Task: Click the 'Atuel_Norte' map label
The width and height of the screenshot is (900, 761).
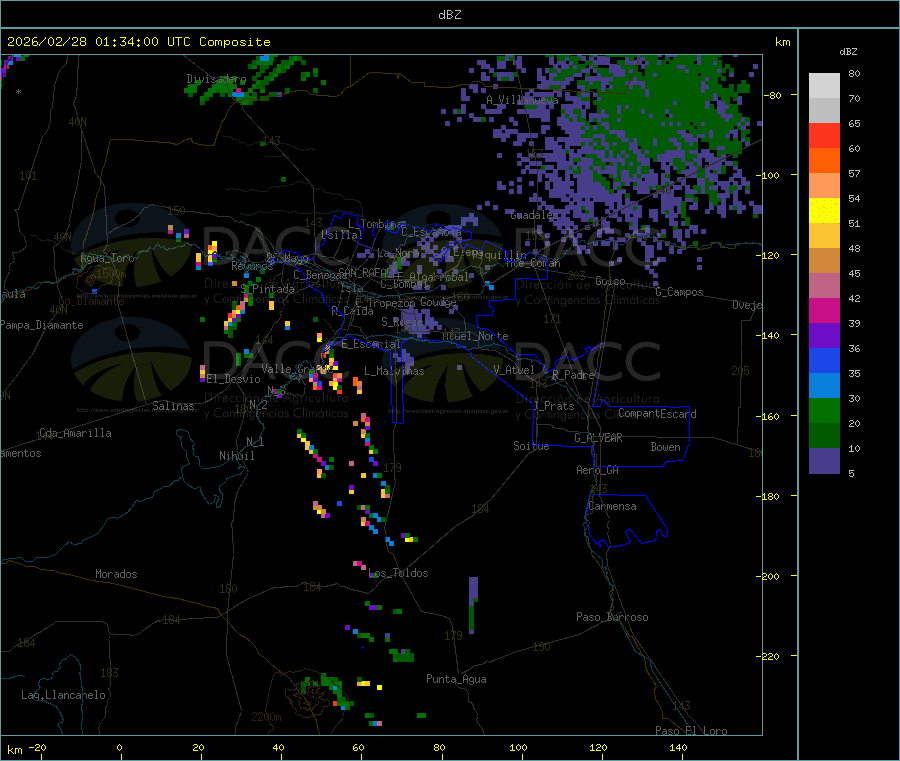Action: [475, 336]
